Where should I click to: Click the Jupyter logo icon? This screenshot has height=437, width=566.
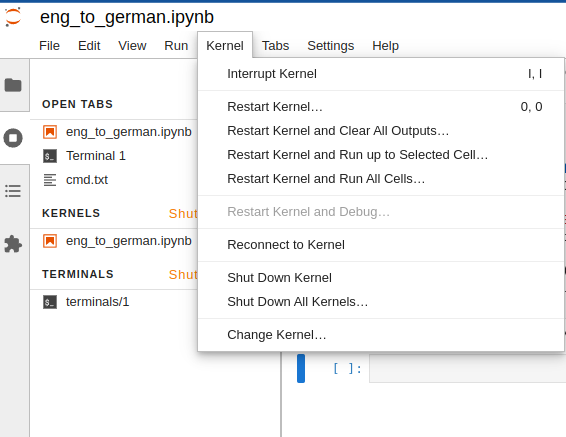13,17
